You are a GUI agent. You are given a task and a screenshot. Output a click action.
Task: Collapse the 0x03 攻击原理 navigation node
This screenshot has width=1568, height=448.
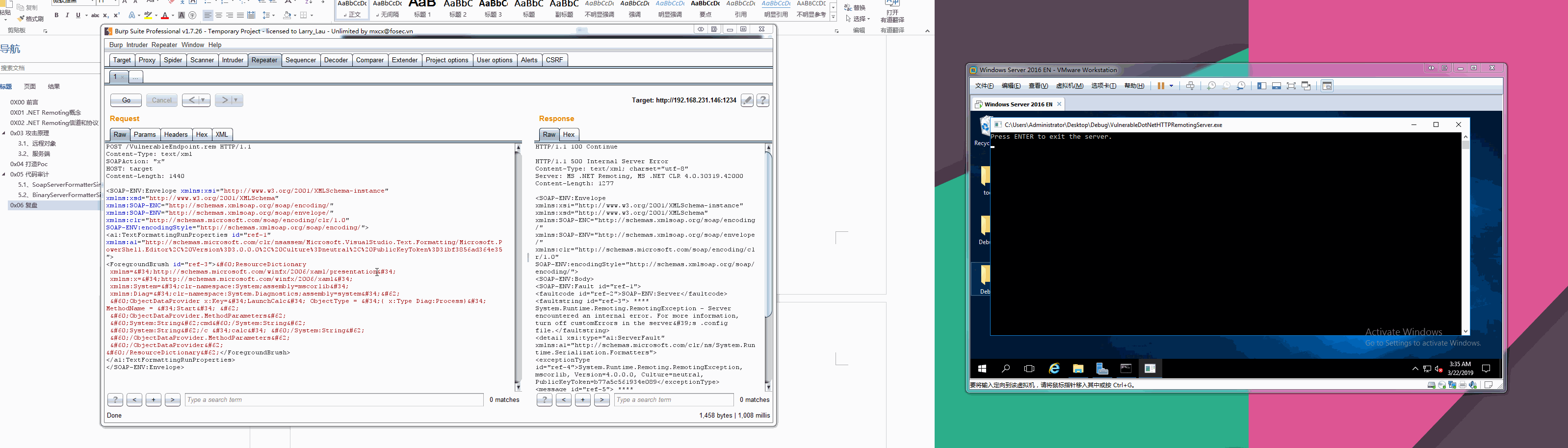(x=3, y=133)
